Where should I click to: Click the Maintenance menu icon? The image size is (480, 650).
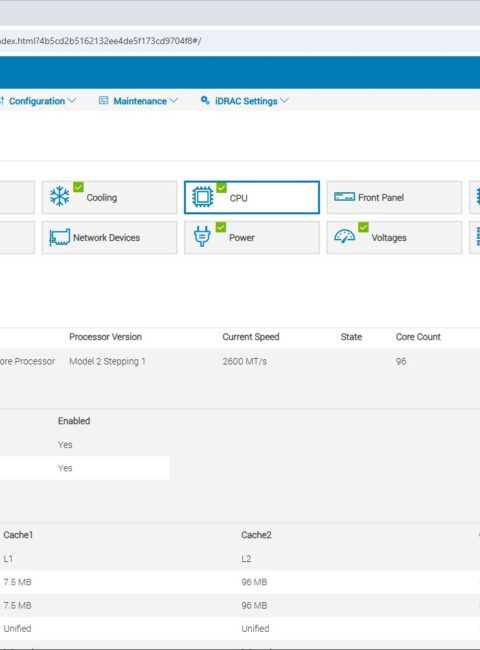104,100
